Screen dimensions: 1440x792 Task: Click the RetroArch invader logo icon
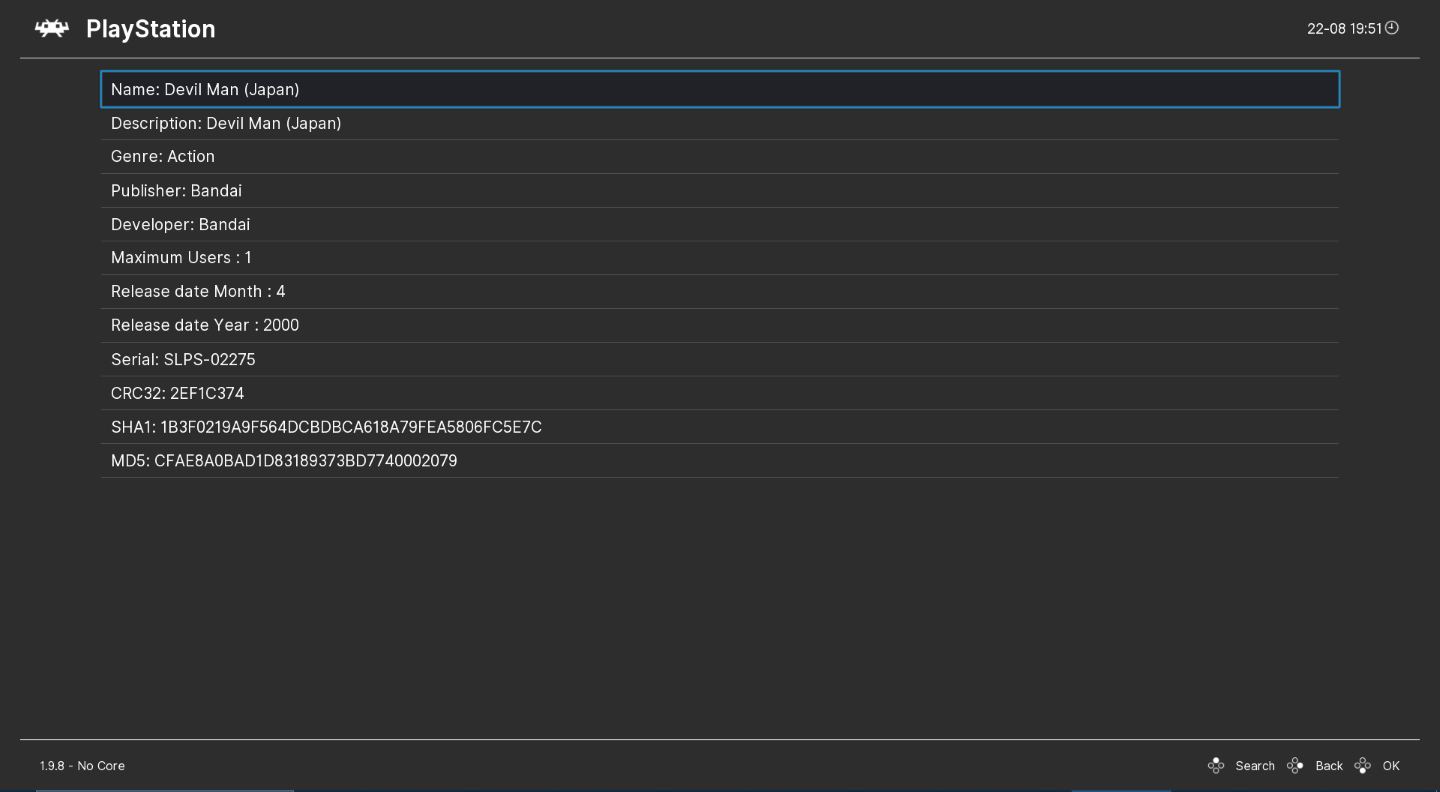(52, 29)
